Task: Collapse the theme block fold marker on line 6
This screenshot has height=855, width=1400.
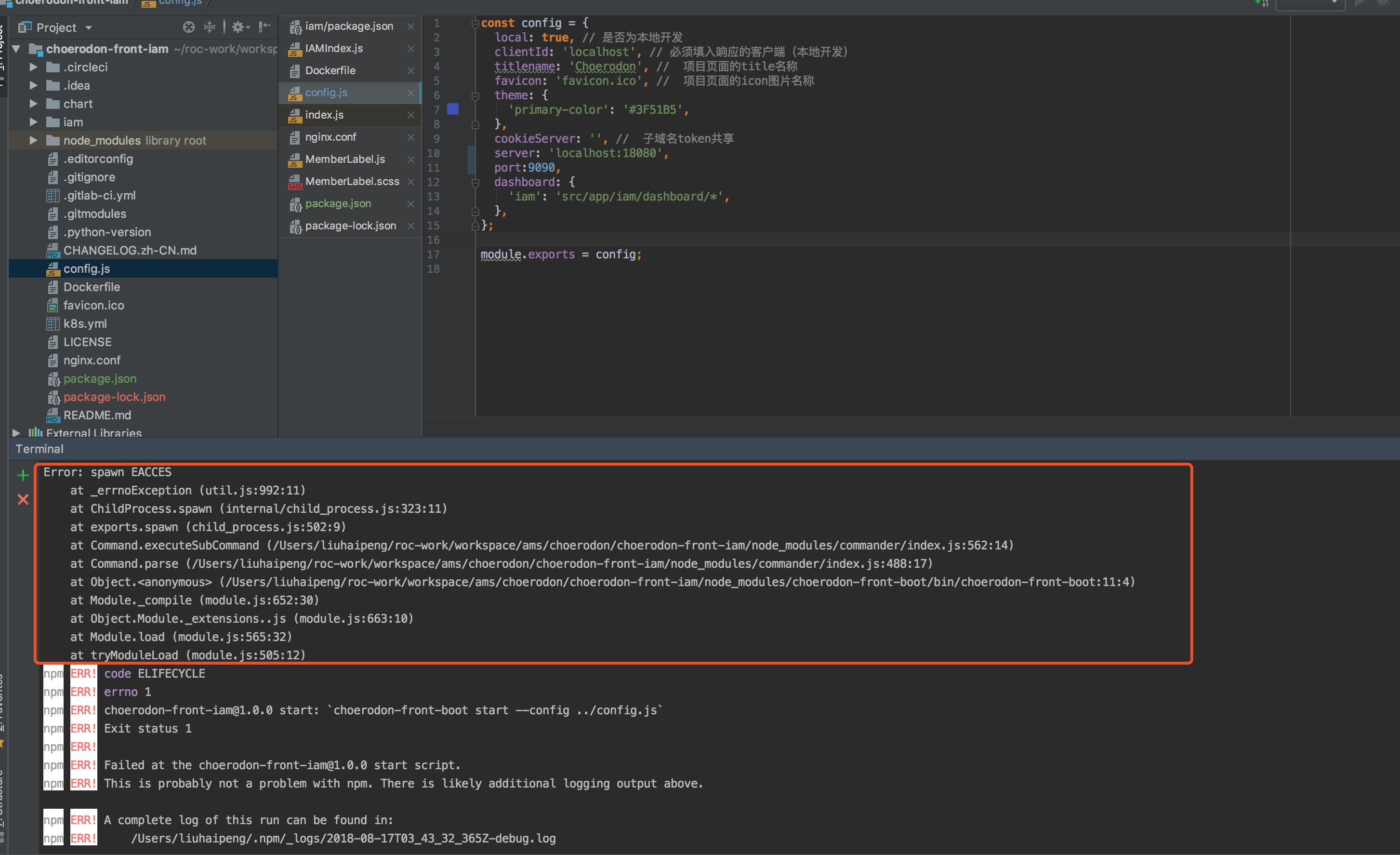Action: coord(475,95)
